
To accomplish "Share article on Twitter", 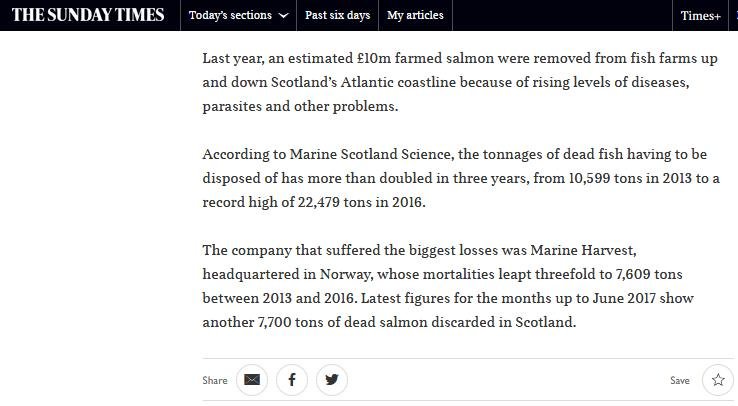I will (x=332, y=380).
